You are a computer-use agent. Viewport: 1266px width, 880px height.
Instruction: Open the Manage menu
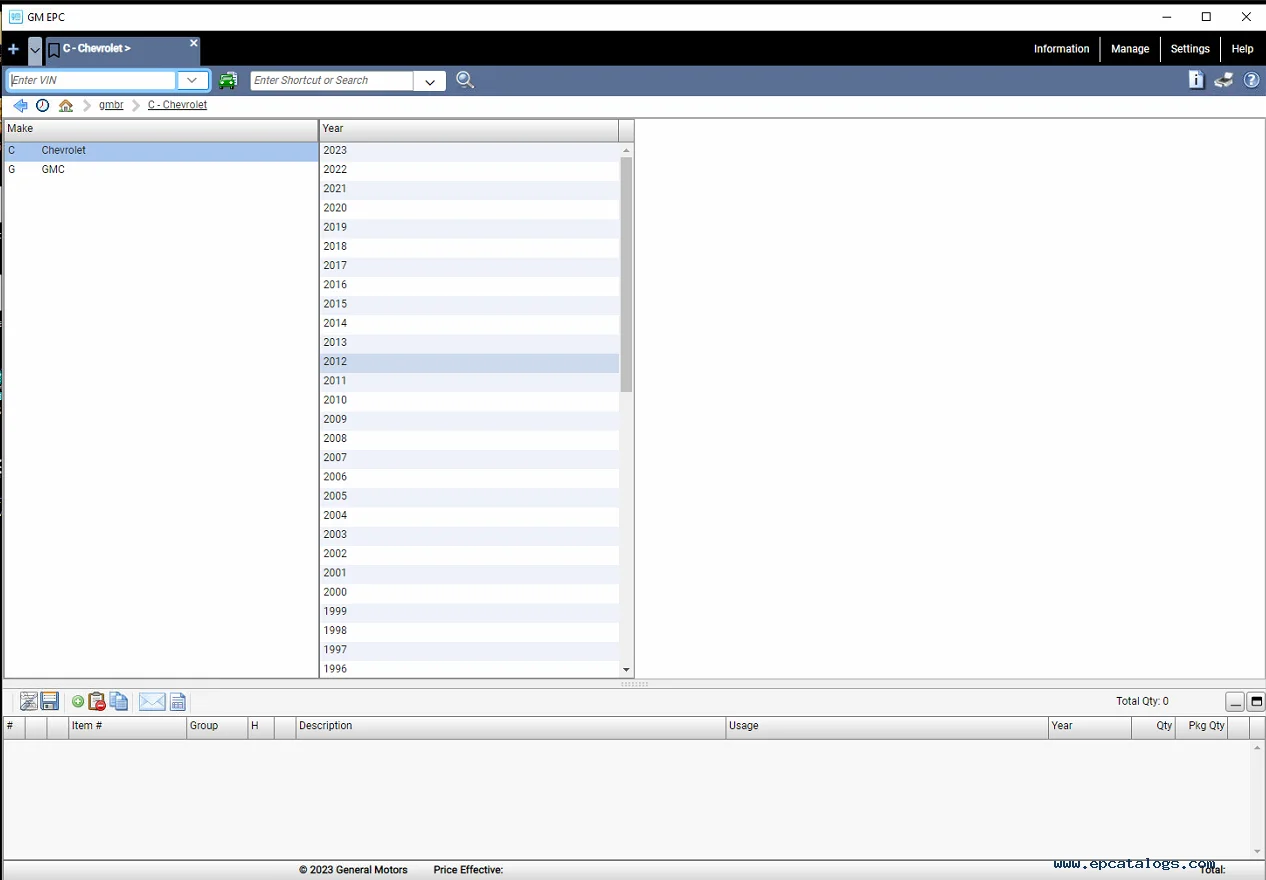click(1130, 49)
